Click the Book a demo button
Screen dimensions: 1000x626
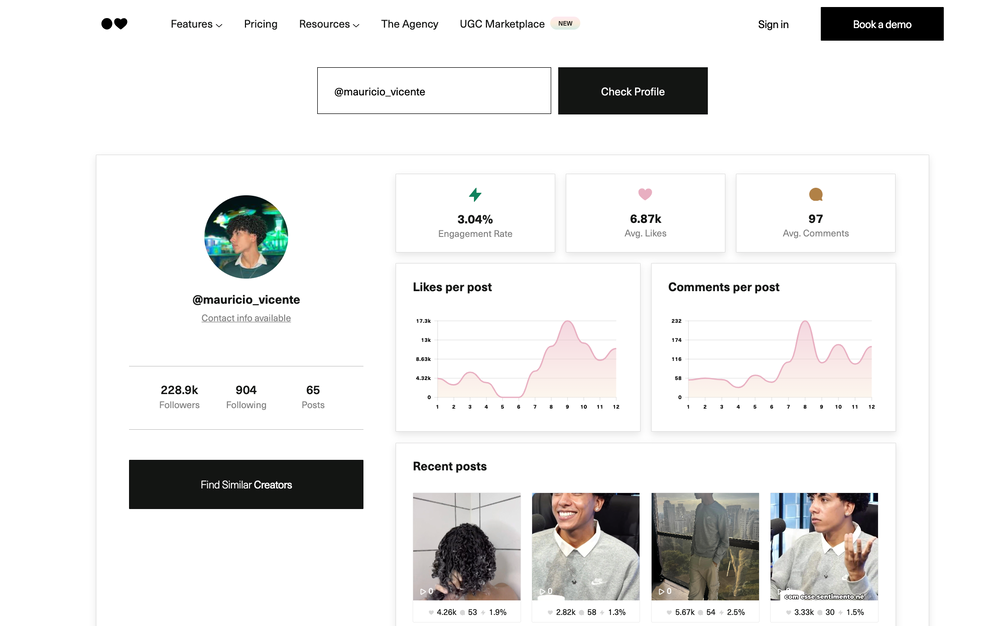point(881,23)
